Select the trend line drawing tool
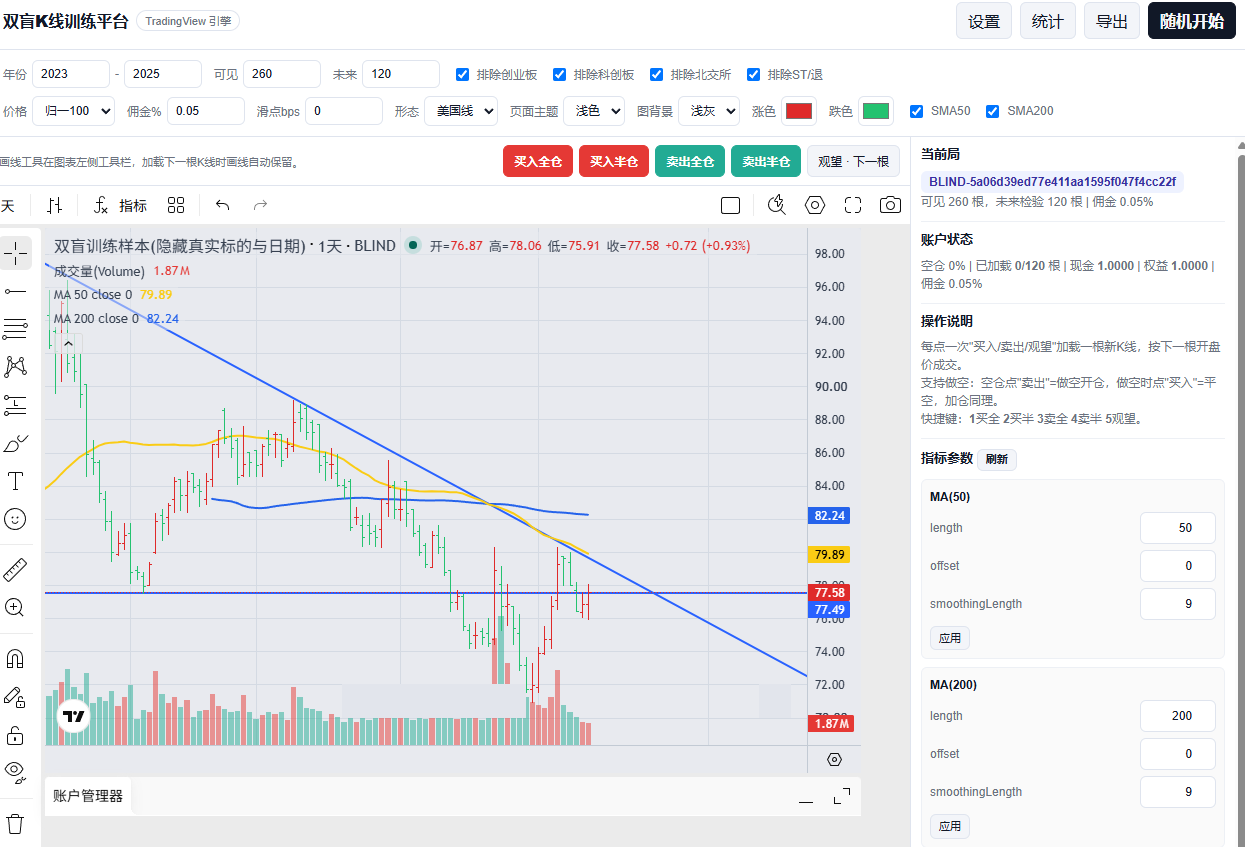1245x847 pixels. (x=15, y=291)
